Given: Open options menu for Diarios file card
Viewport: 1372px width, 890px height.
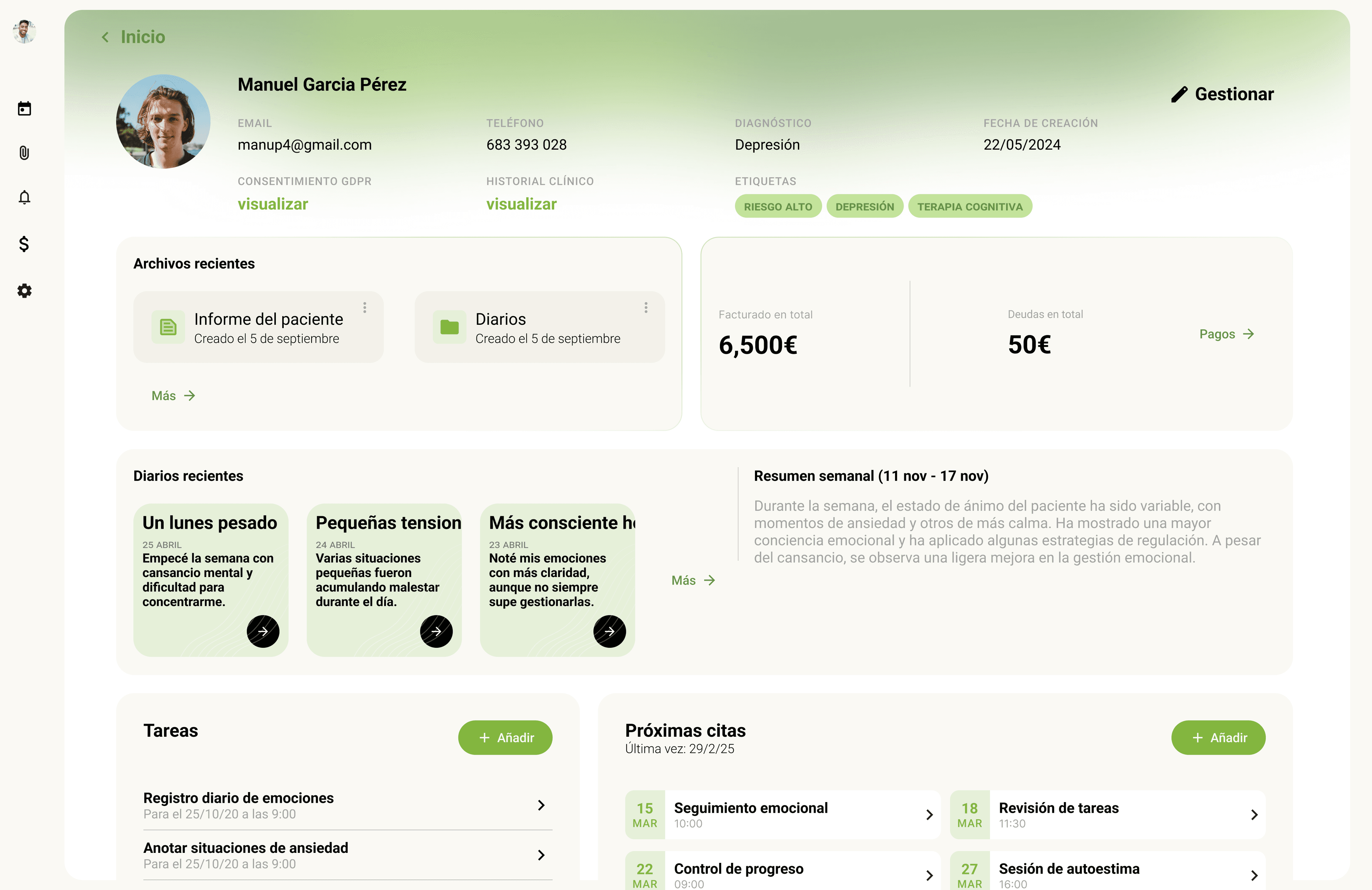Looking at the screenshot, I should [646, 308].
